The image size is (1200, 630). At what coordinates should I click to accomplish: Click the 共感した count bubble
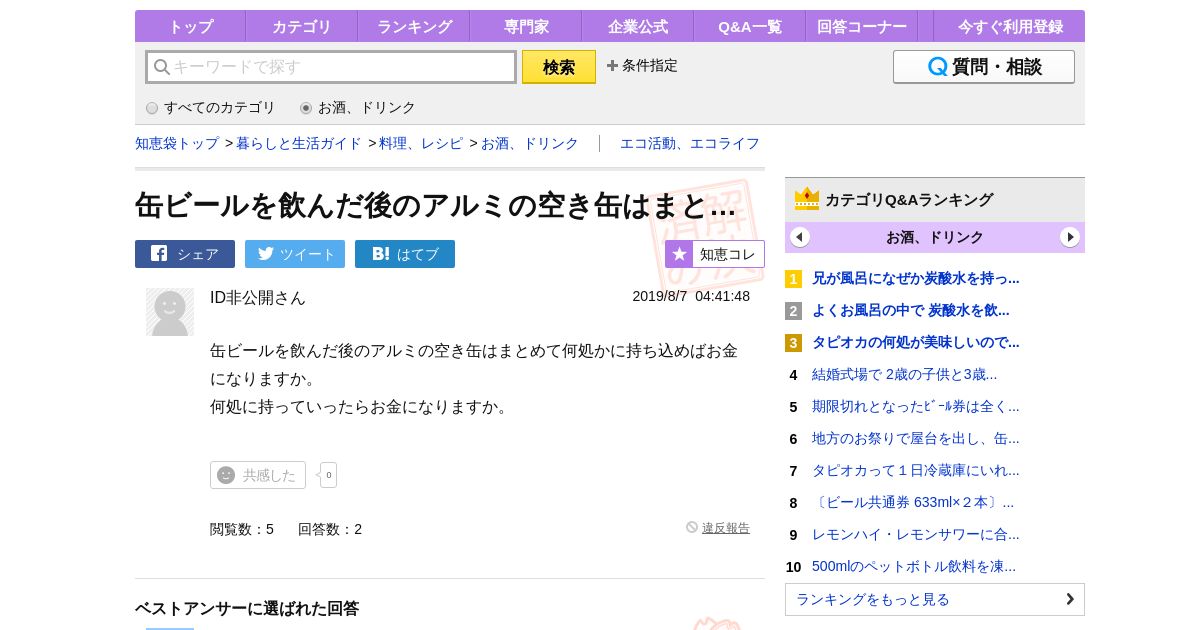pyautogui.click(x=328, y=475)
